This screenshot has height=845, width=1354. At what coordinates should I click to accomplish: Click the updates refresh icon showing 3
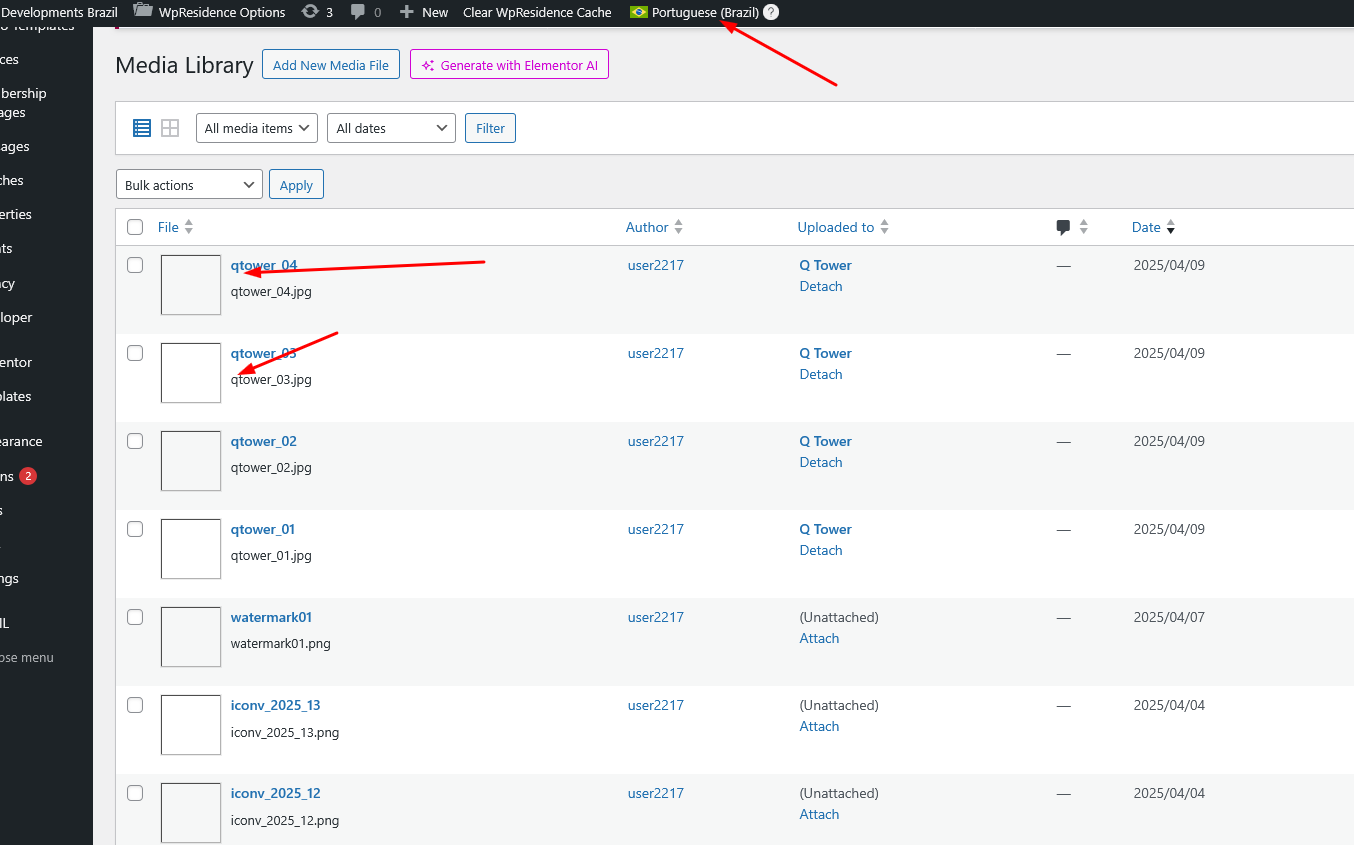pyautogui.click(x=310, y=12)
